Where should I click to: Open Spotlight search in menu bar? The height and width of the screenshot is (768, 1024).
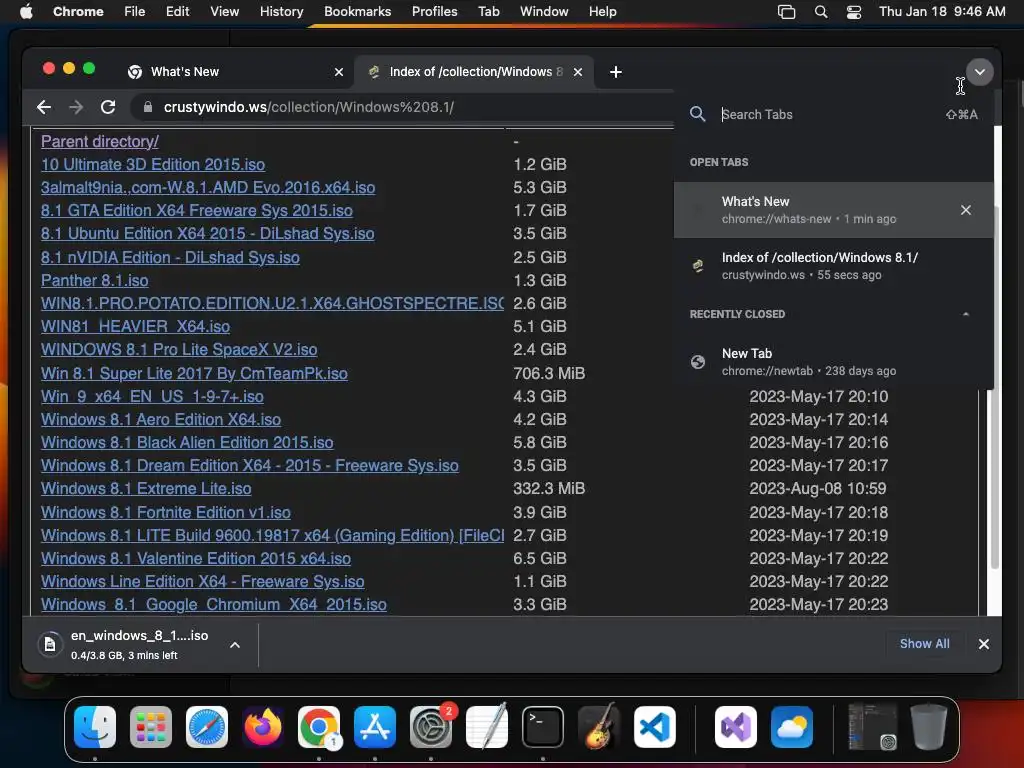pos(821,12)
